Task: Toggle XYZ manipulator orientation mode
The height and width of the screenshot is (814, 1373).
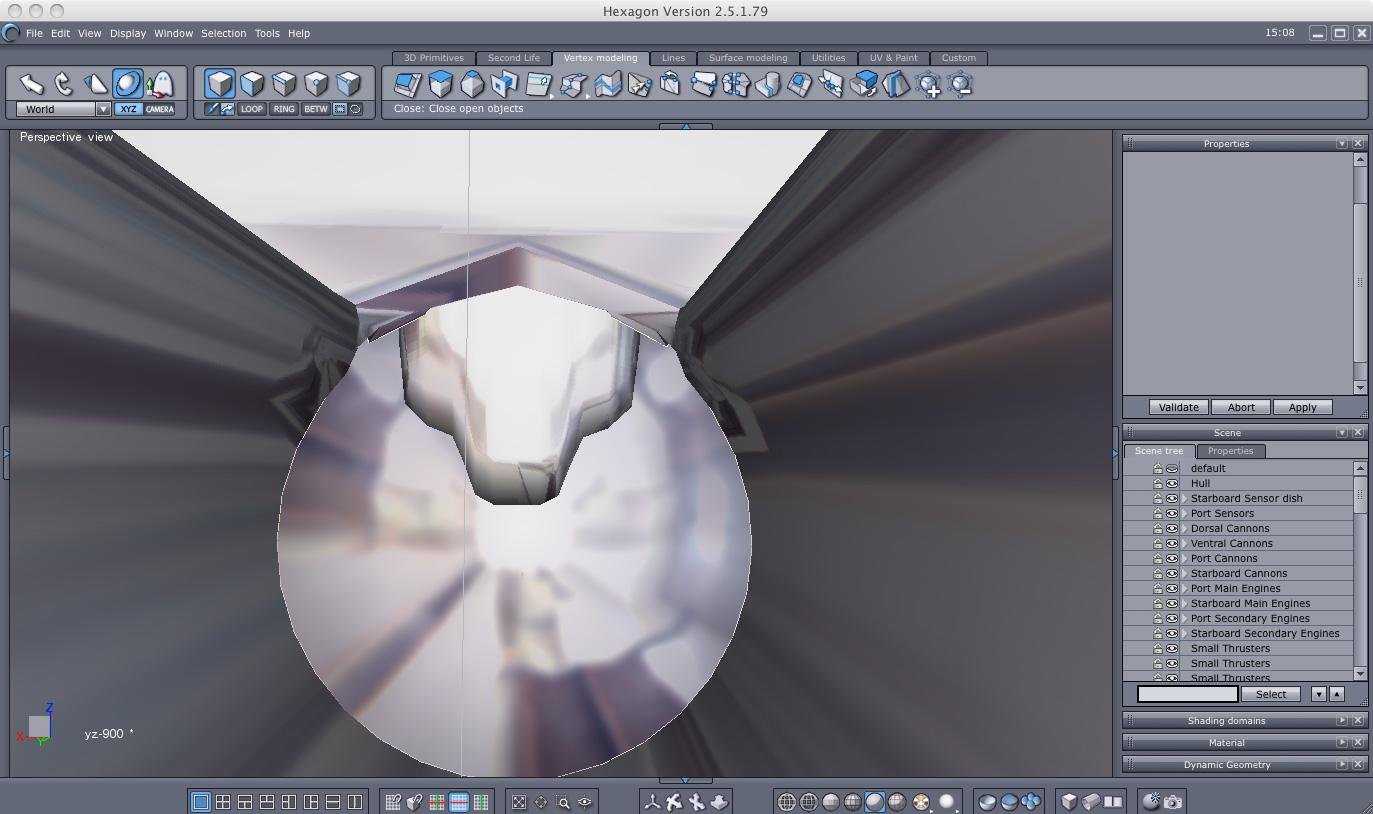Action: point(128,109)
